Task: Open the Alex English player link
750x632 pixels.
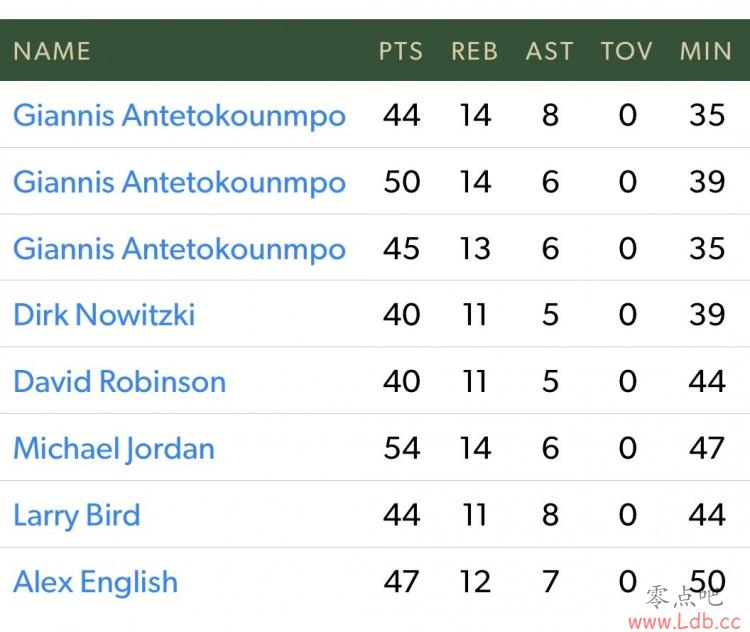Action: pos(96,582)
